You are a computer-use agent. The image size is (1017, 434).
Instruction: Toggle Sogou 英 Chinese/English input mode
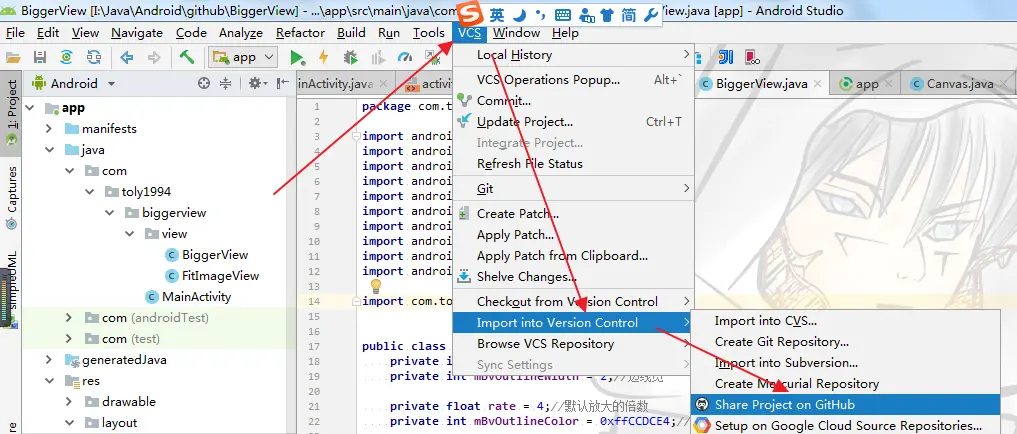point(497,14)
